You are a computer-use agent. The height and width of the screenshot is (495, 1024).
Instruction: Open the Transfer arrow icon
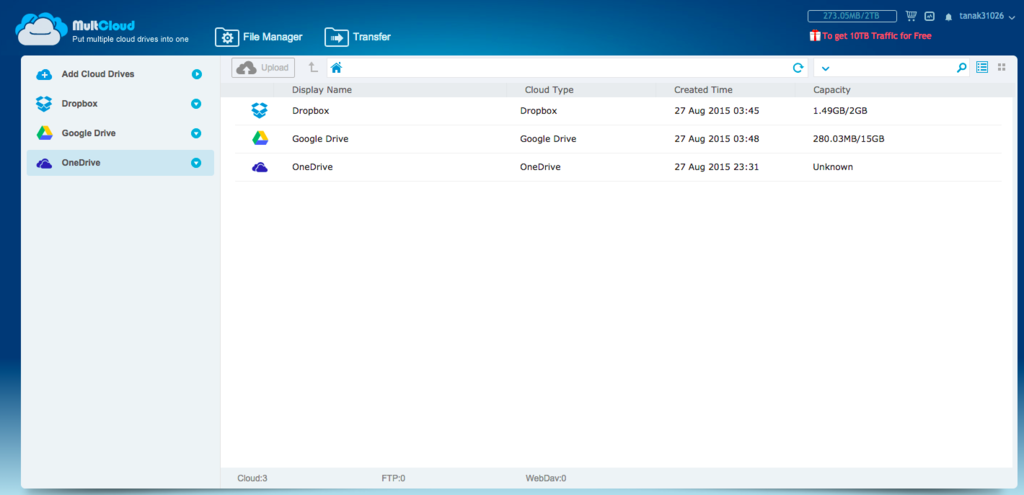(x=336, y=37)
